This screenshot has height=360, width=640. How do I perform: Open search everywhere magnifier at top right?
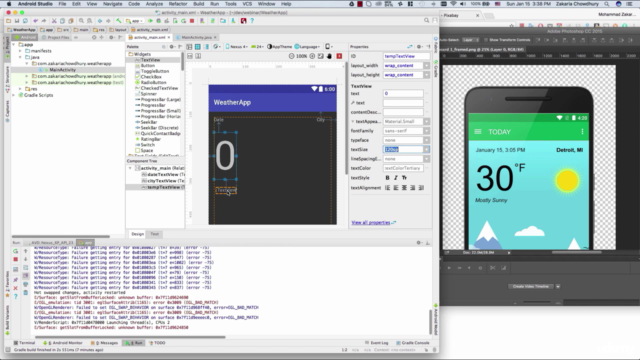[x=427, y=20]
